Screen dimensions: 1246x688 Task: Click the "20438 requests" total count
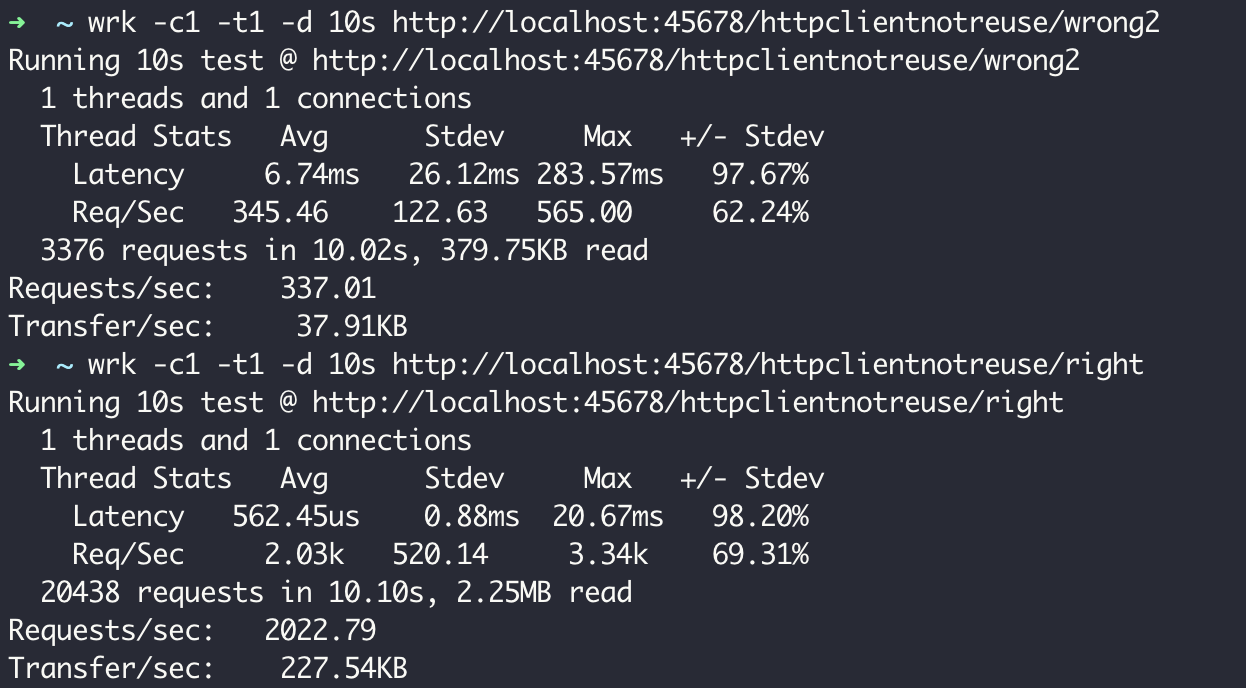tap(129, 593)
